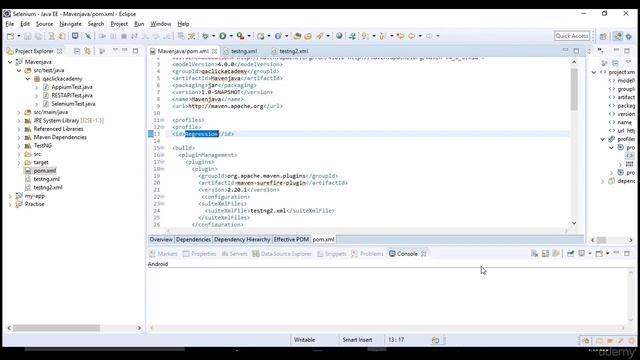Click the Run Last Tool icon with red toolbox
The width and height of the screenshot is (640, 360).
[x=240, y=36]
